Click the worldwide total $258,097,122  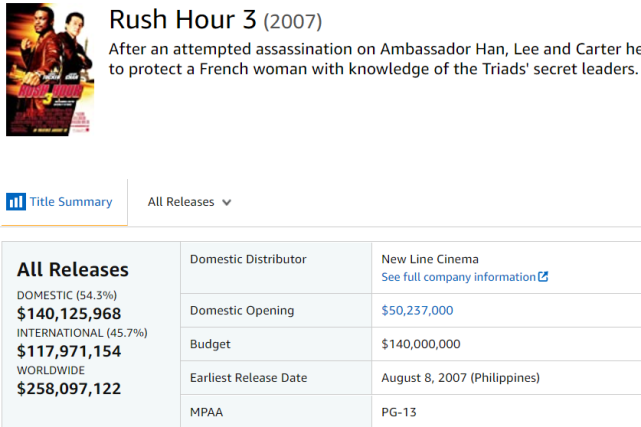(69, 388)
